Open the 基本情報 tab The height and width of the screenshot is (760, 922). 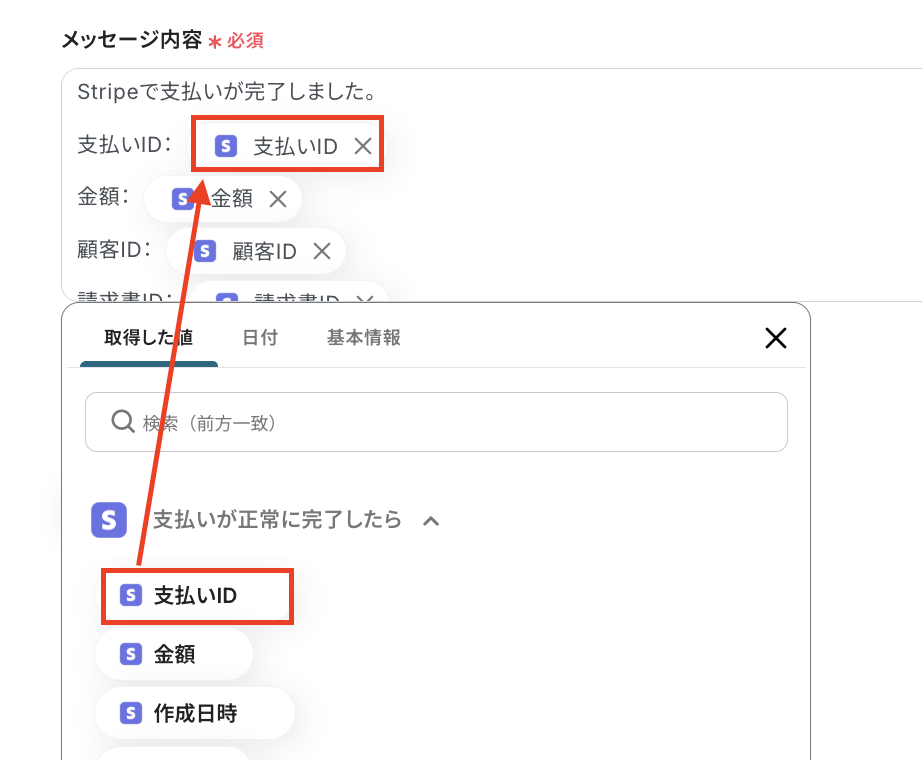364,338
